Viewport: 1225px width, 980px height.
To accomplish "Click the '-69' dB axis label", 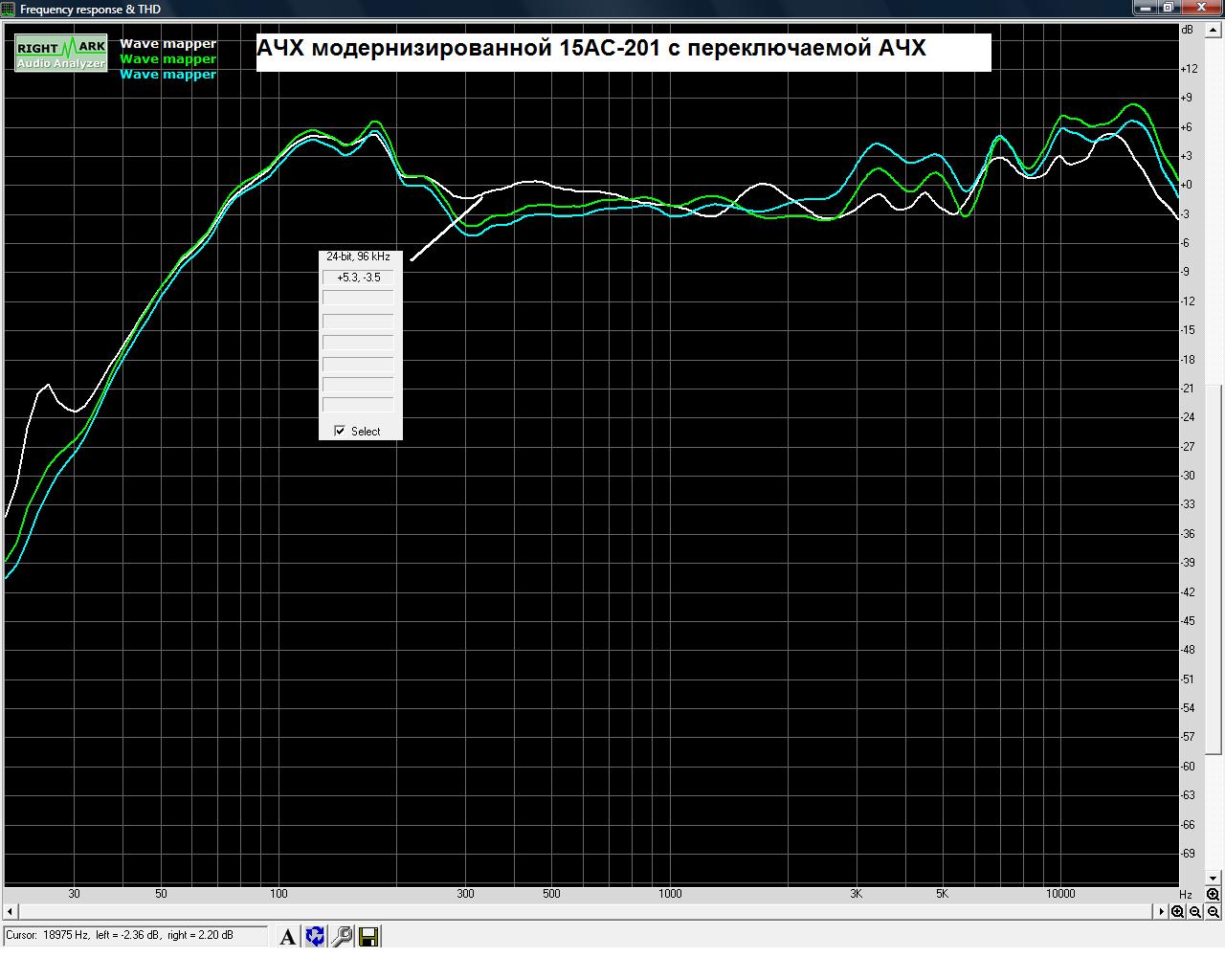I will pyautogui.click(x=1189, y=854).
